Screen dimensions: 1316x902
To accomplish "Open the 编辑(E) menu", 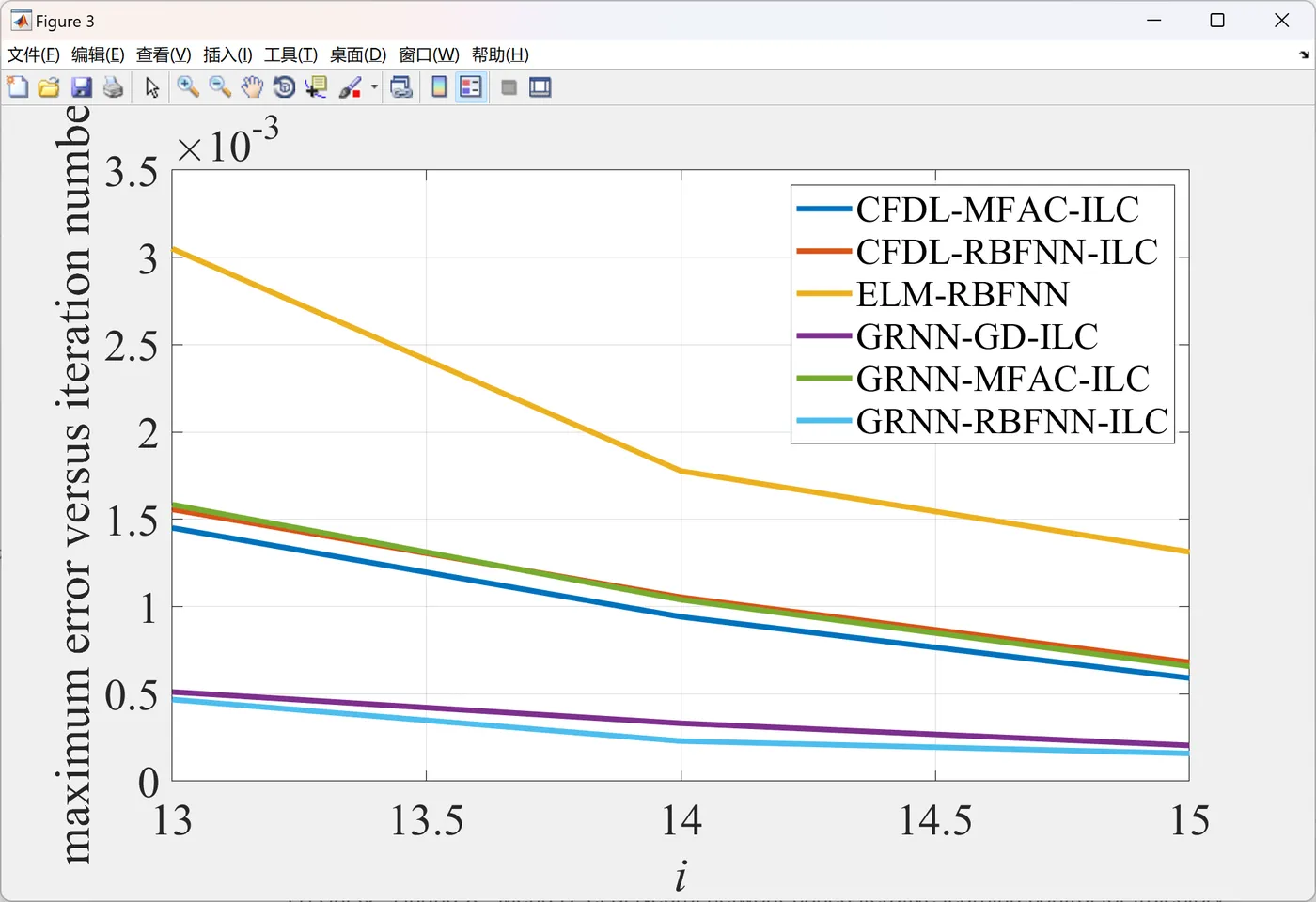I will coord(98,54).
